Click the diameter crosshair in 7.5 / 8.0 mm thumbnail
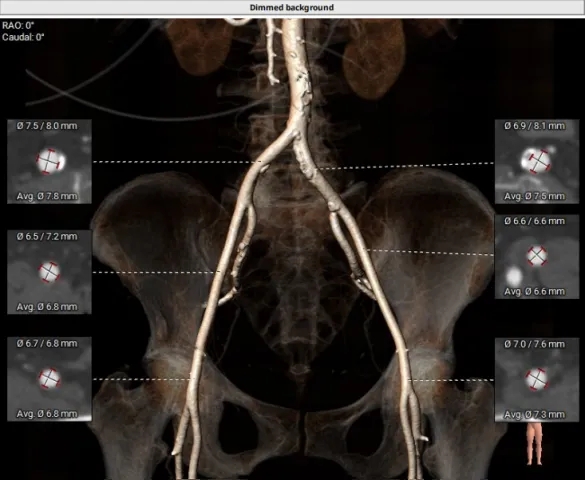This screenshot has width=585, height=480. click(49, 161)
